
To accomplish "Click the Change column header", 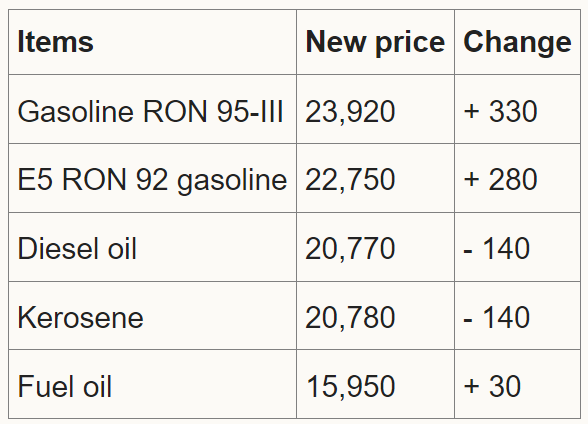I will (517, 42).
